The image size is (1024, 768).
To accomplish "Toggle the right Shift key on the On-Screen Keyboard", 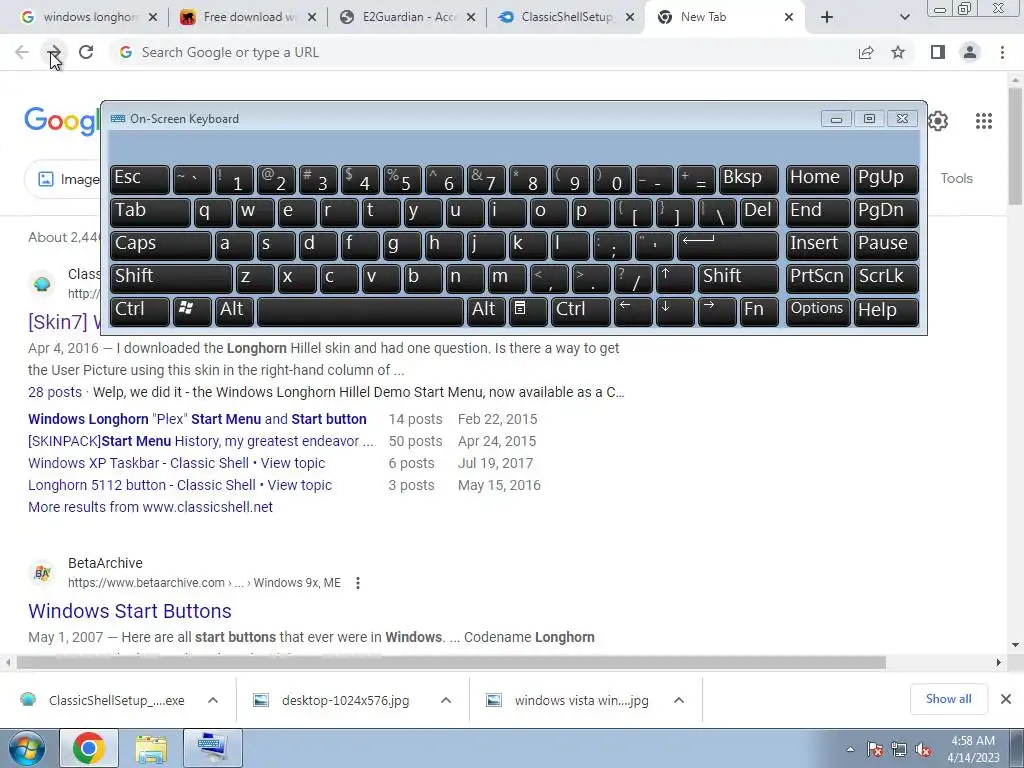I will click(739, 278).
